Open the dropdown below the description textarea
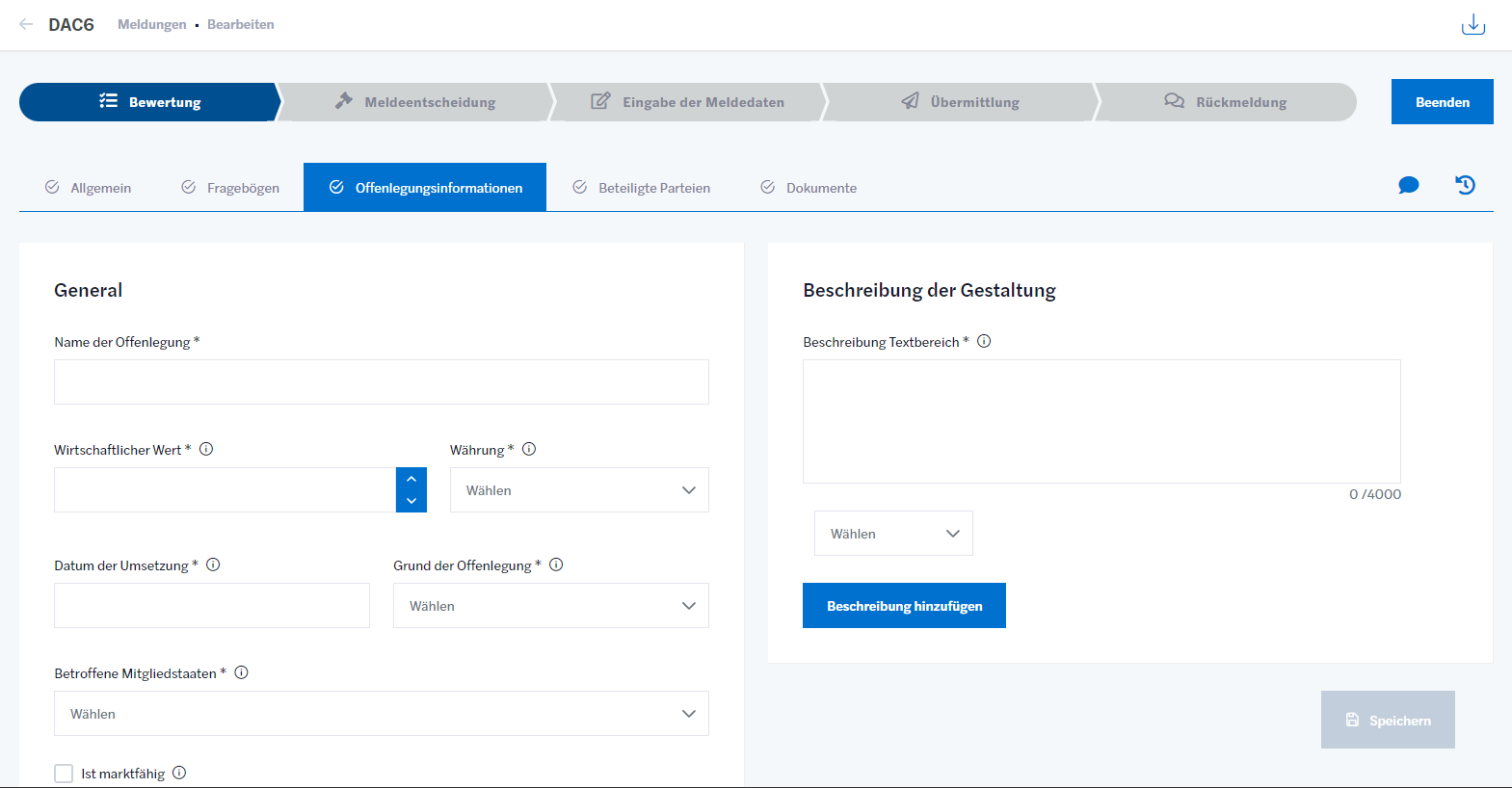The image size is (1512, 788). [x=893, y=534]
